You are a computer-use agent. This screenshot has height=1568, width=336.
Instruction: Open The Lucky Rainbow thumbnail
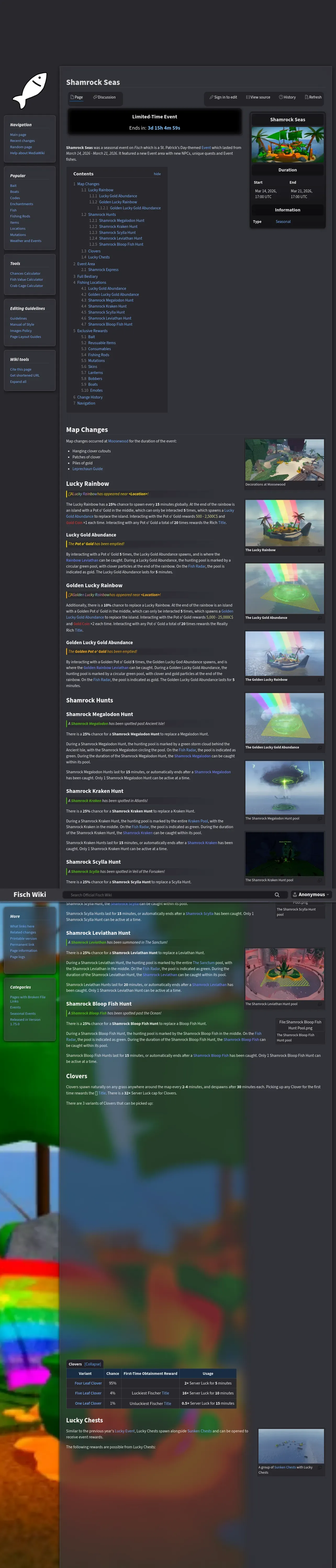coord(284,523)
